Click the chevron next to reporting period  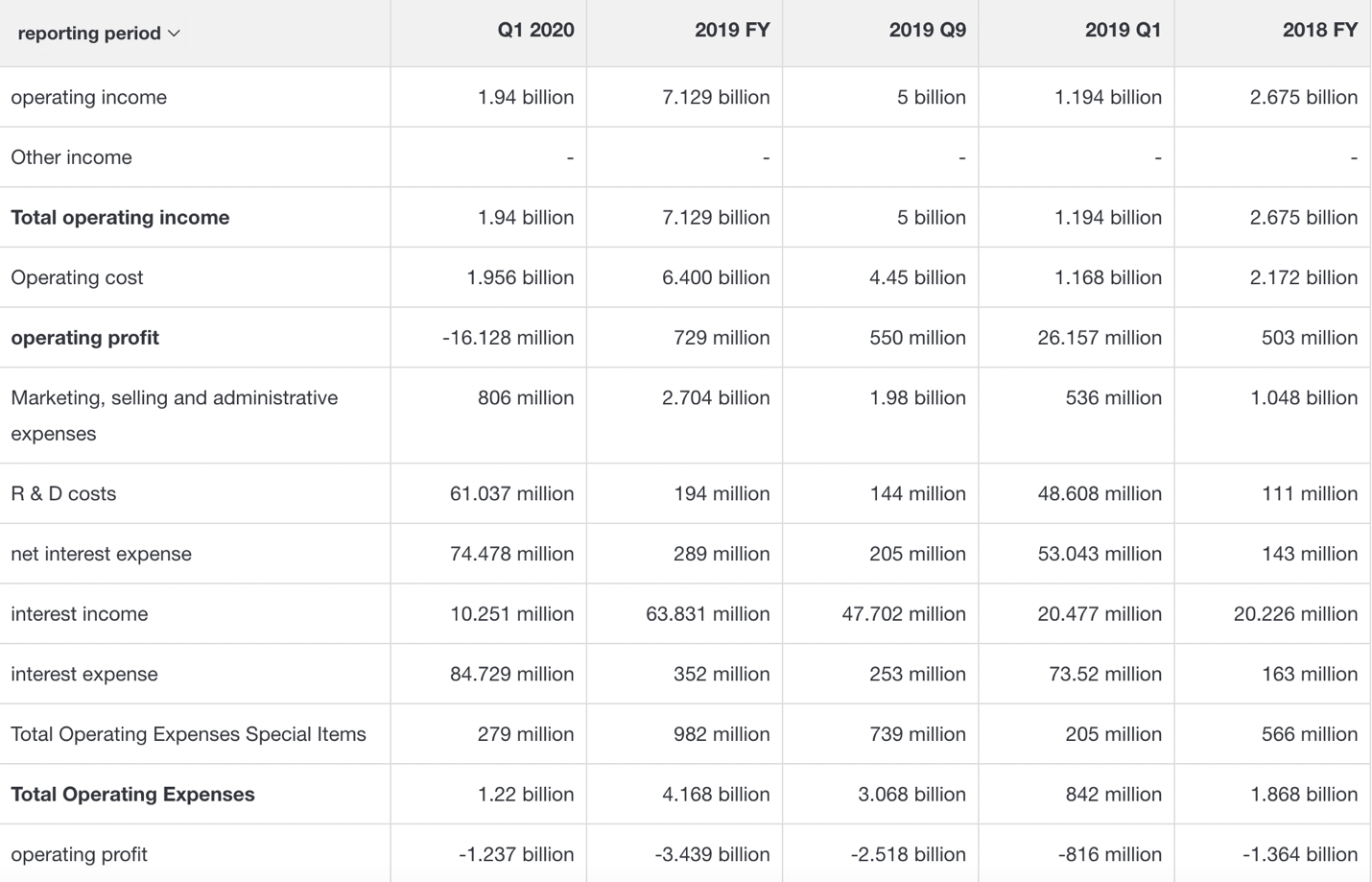tap(175, 34)
